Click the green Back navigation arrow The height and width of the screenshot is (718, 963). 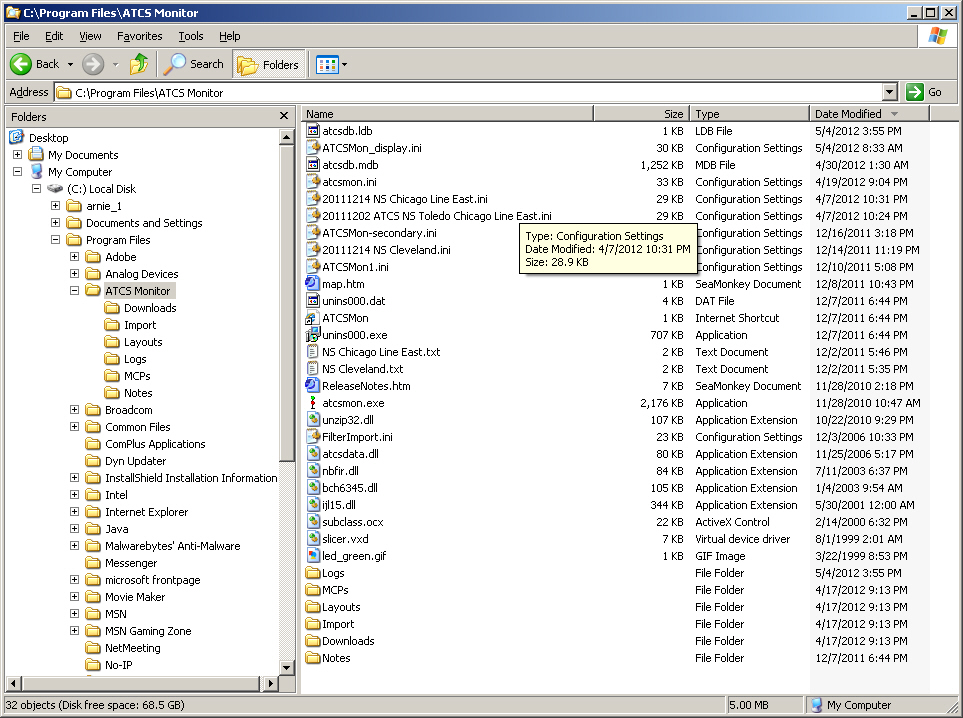(21, 63)
